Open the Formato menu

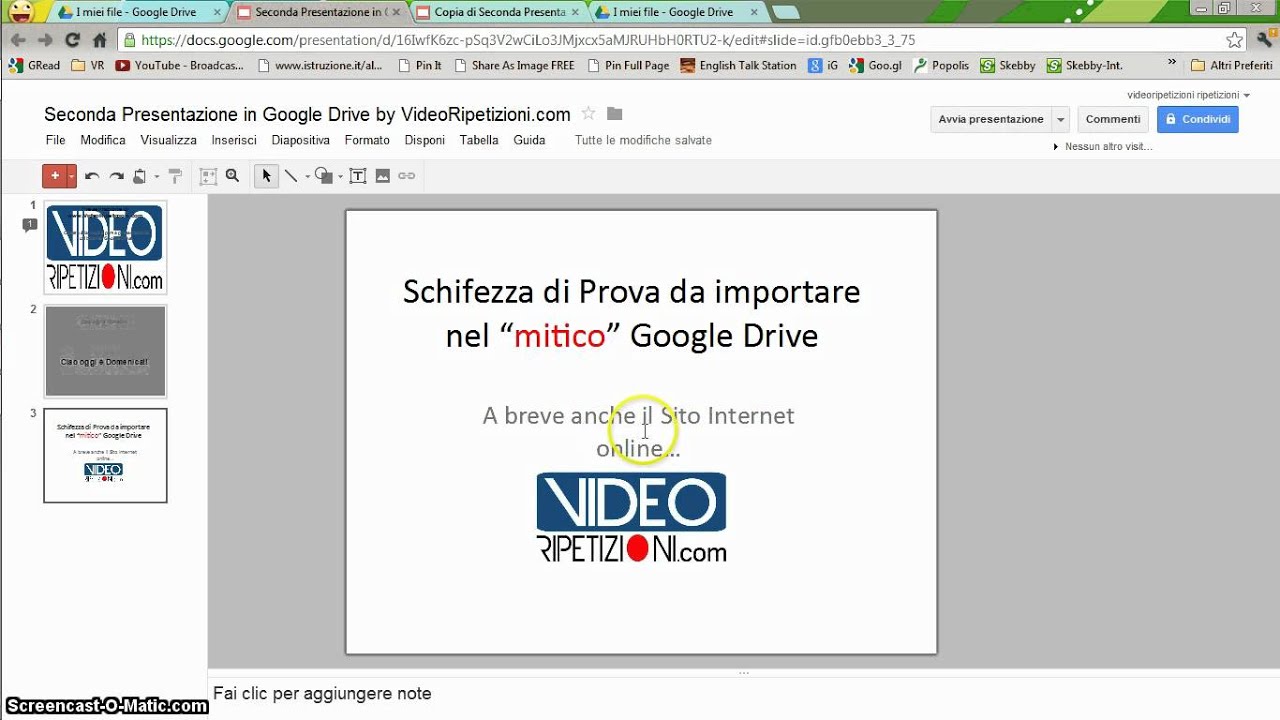point(367,140)
